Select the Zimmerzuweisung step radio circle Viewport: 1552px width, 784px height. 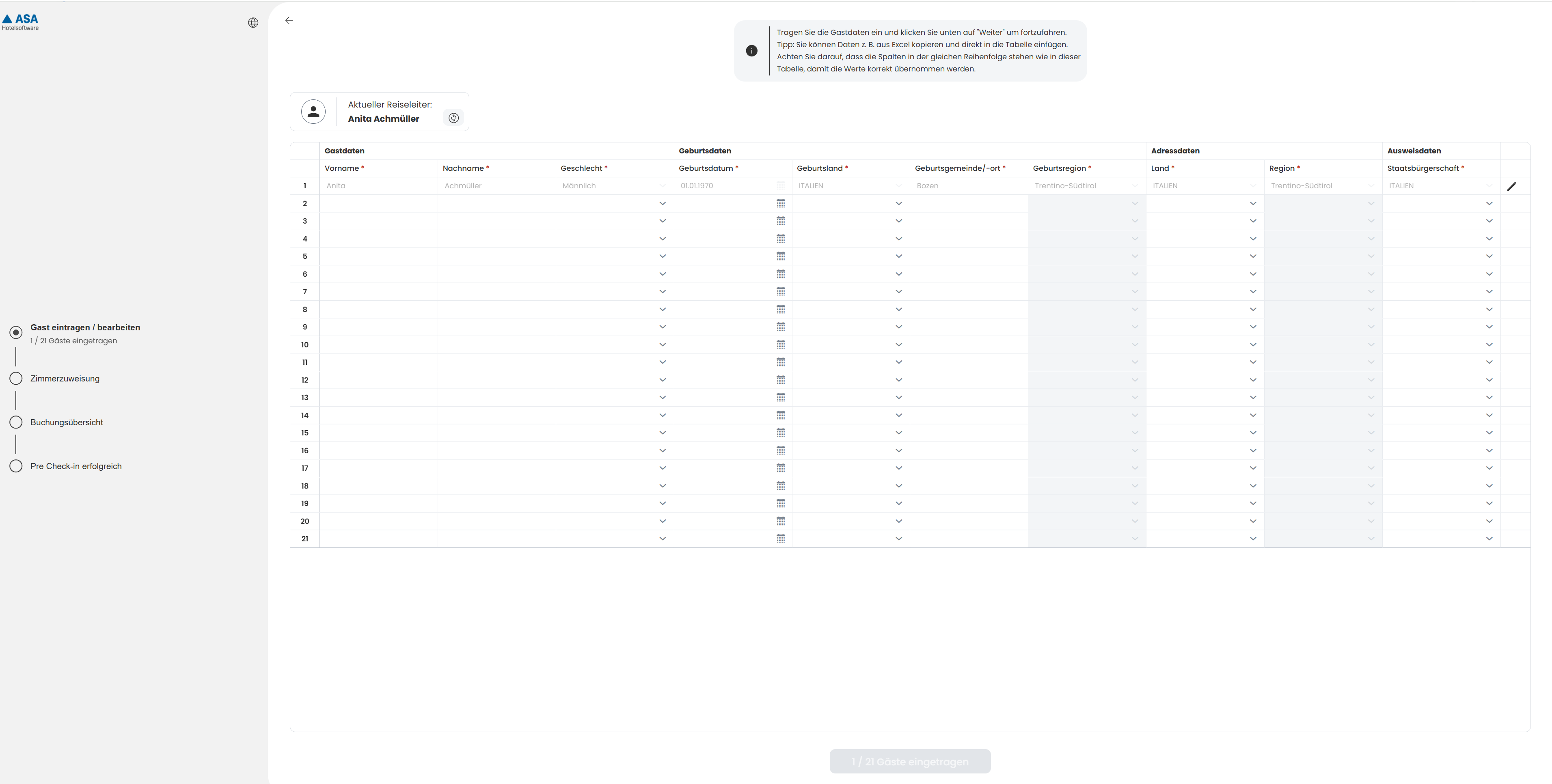point(16,378)
